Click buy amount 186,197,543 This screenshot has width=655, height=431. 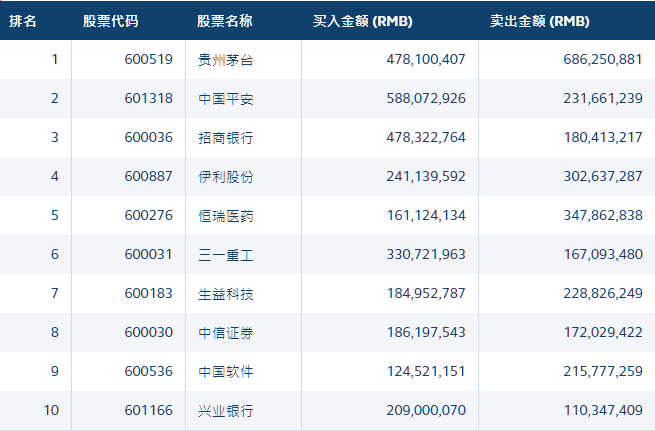(426, 332)
